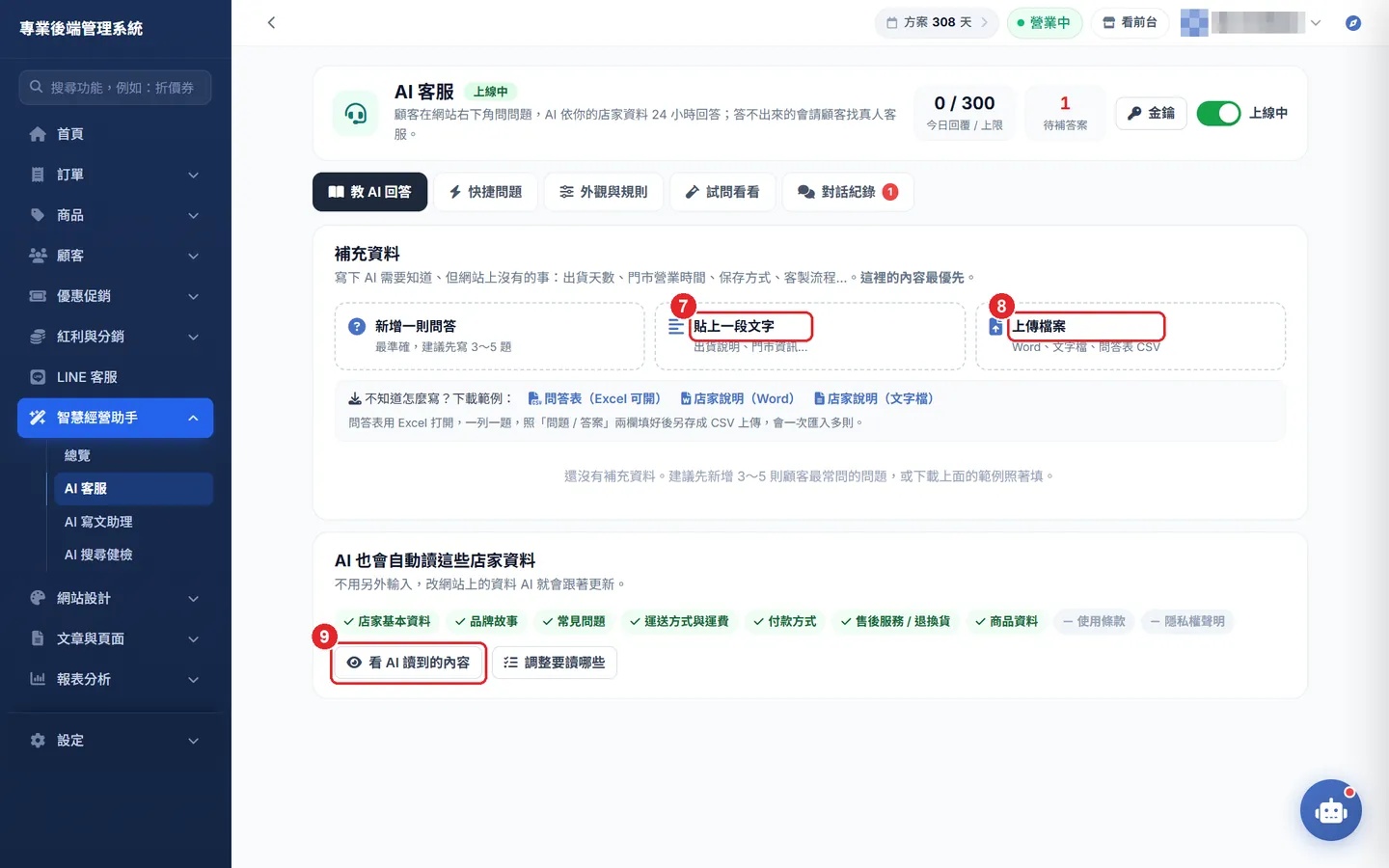
Task: Switch to the 試問看看 tab
Action: pos(722,192)
